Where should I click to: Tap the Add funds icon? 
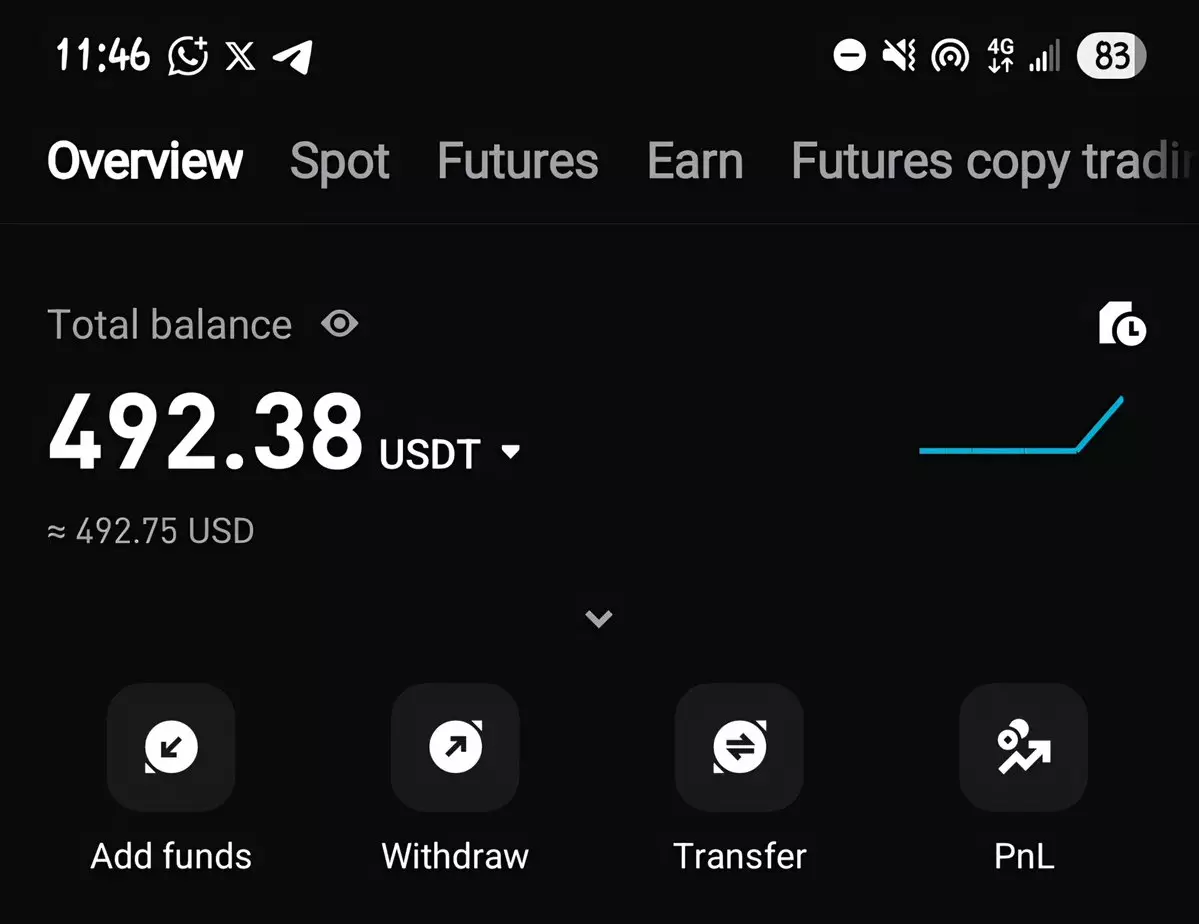pos(171,746)
